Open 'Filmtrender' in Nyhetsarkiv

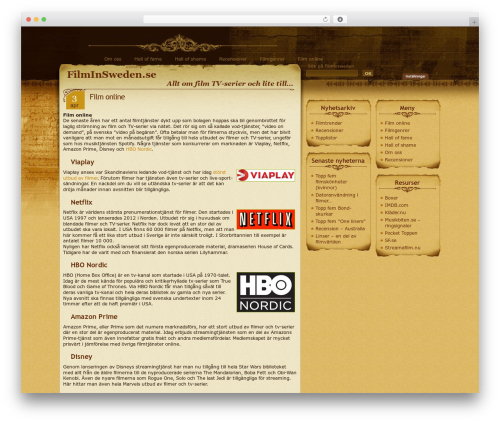click(328, 123)
